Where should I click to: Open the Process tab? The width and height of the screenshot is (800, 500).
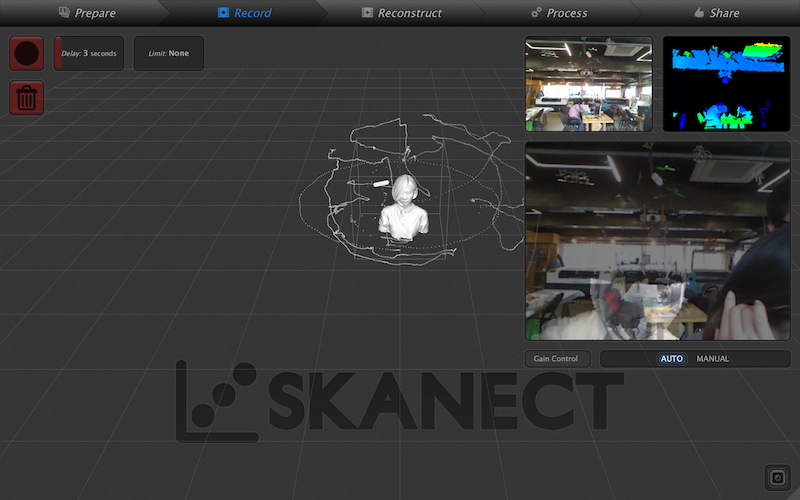tap(559, 13)
